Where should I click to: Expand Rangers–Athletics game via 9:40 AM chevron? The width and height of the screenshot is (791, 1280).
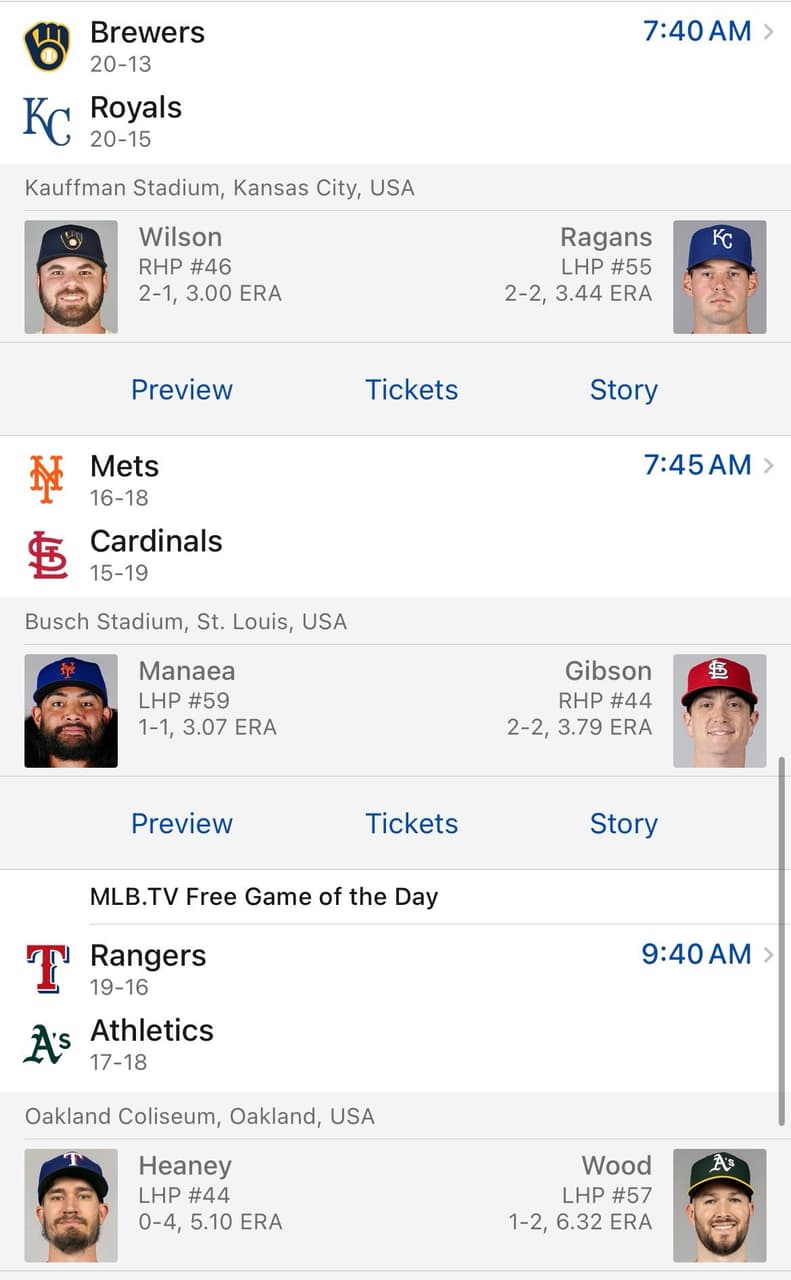tap(768, 954)
